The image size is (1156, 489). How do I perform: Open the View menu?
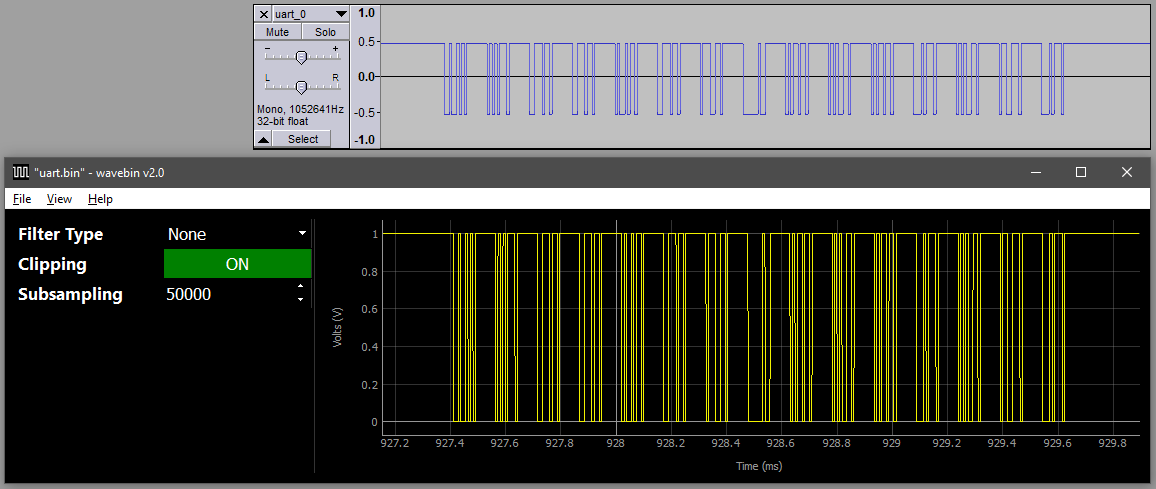point(59,199)
